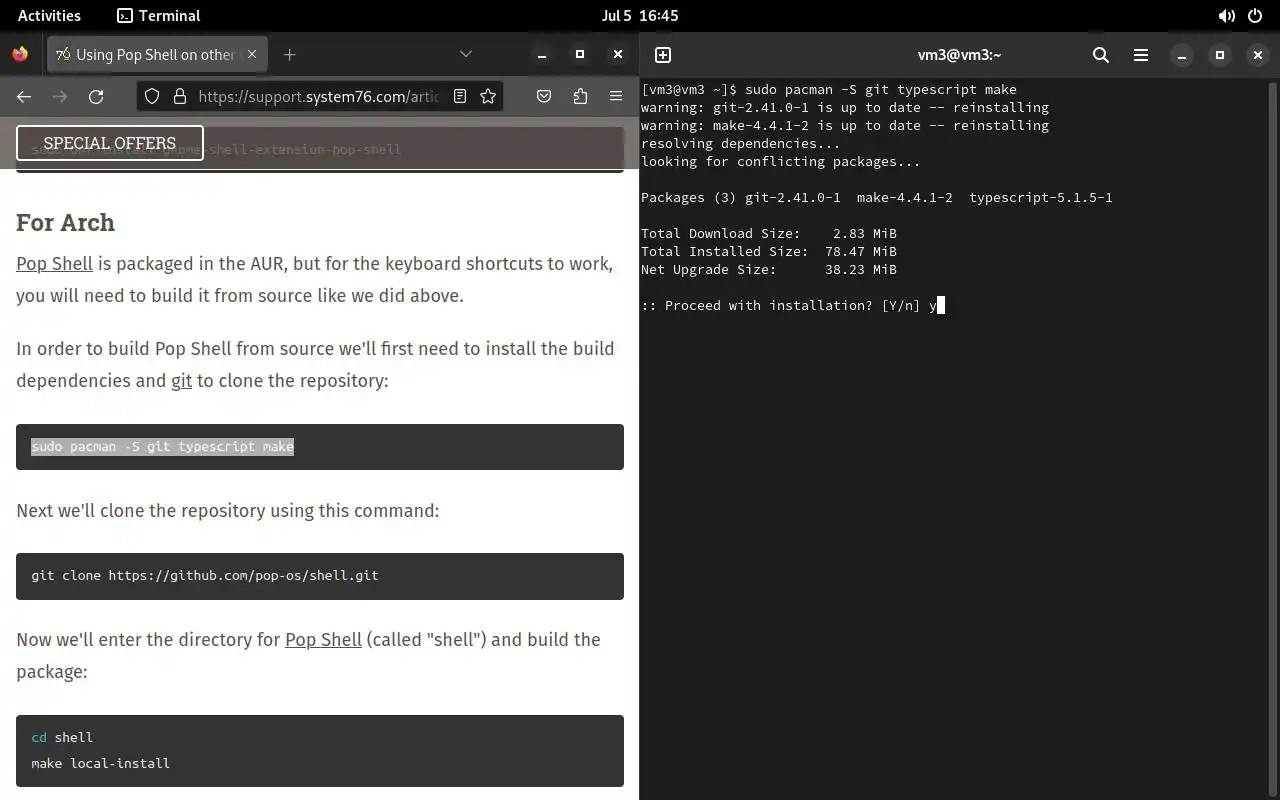The image size is (1280, 800).
Task: Click the volume icon in system tray
Action: 1226,16
